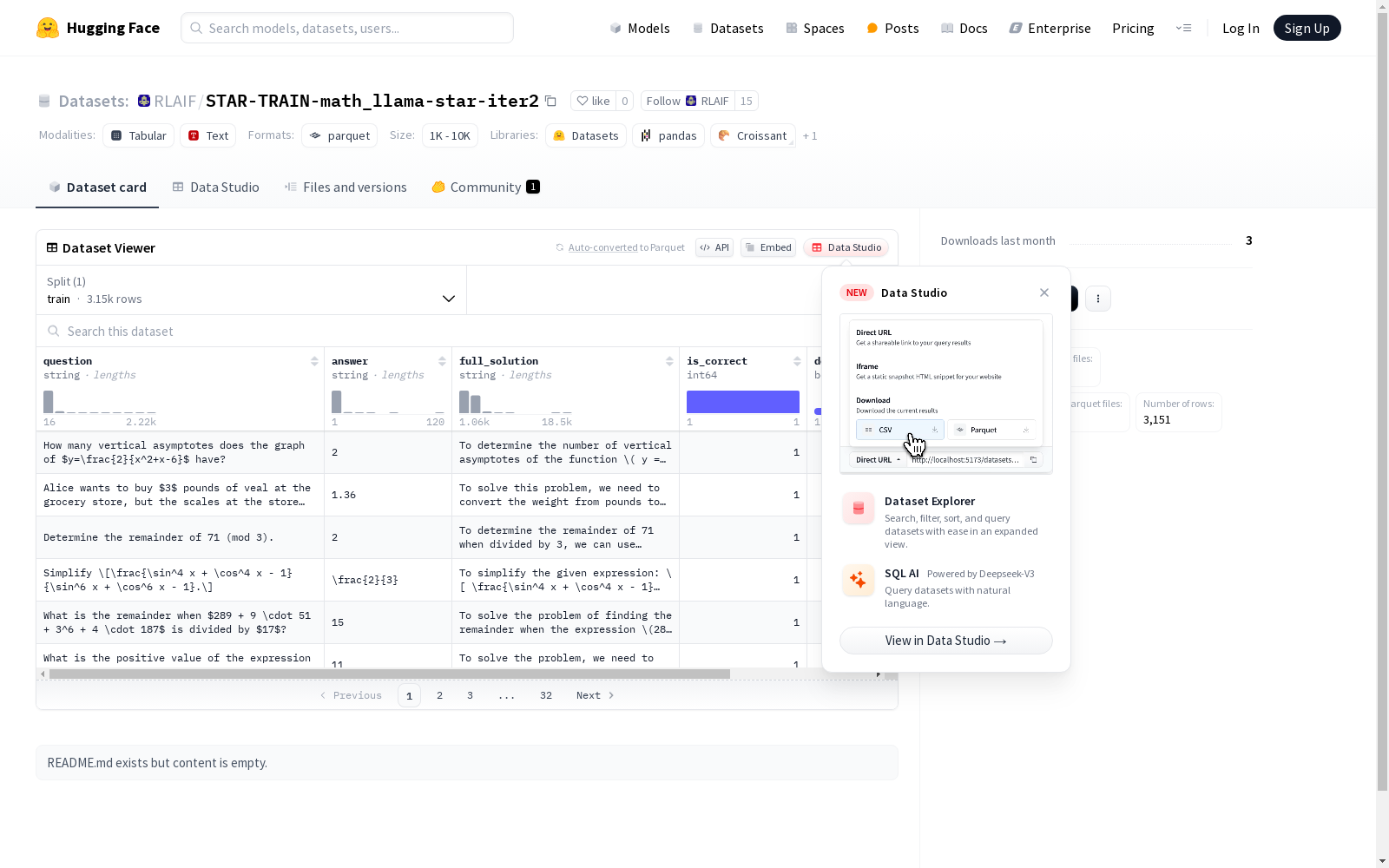Click the '\frac{2}{3}' answer cell
1389x868 pixels.
pyautogui.click(x=388, y=580)
